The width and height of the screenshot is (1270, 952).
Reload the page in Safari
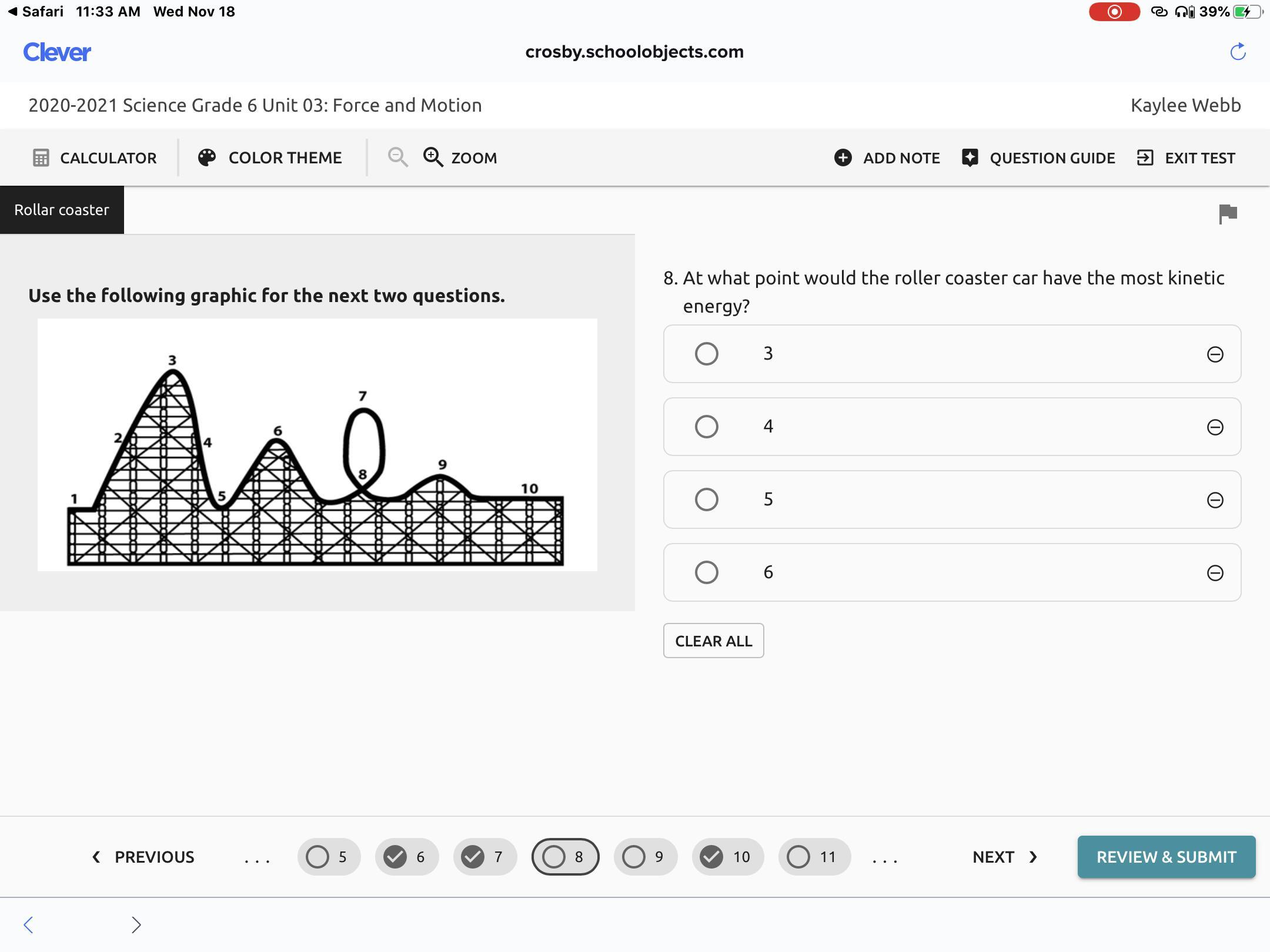[x=1238, y=52]
